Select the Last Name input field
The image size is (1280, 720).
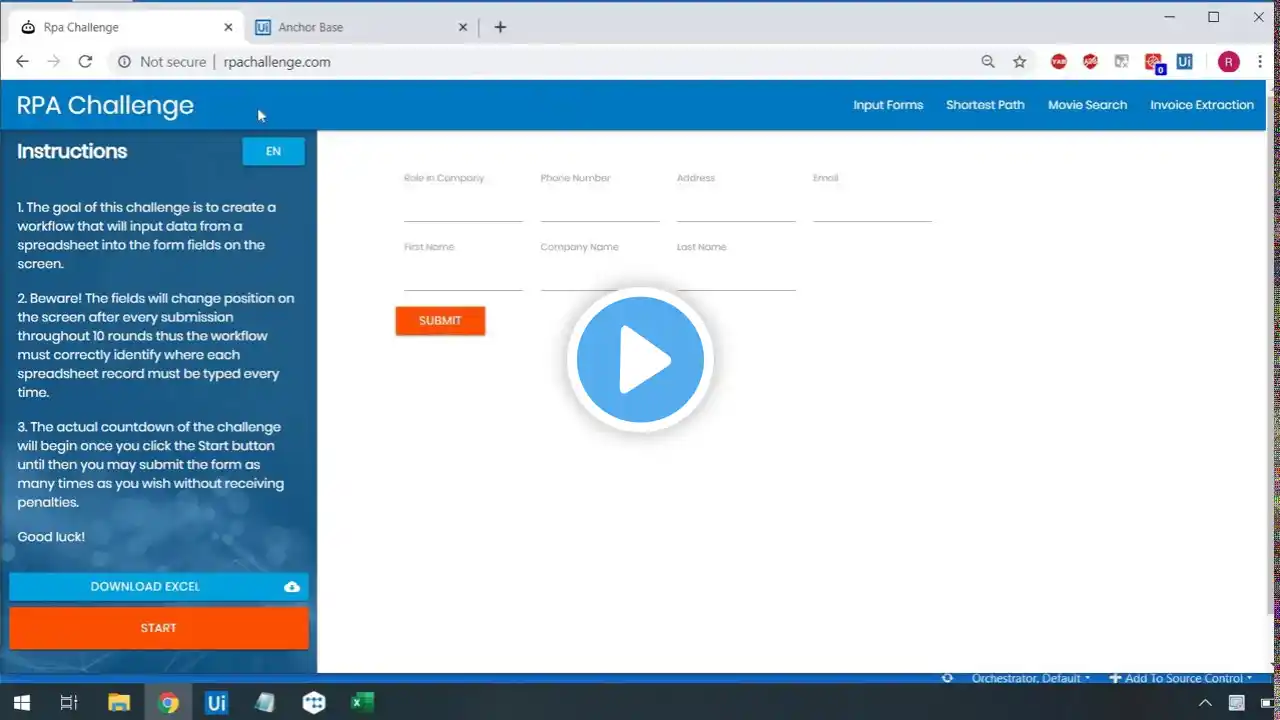(736, 277)
